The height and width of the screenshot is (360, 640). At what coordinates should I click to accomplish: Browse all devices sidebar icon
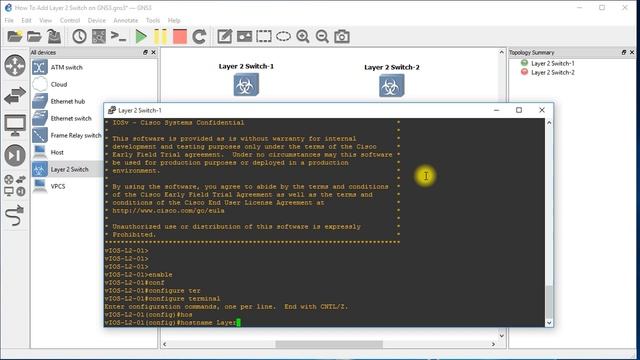pos(15,186)
